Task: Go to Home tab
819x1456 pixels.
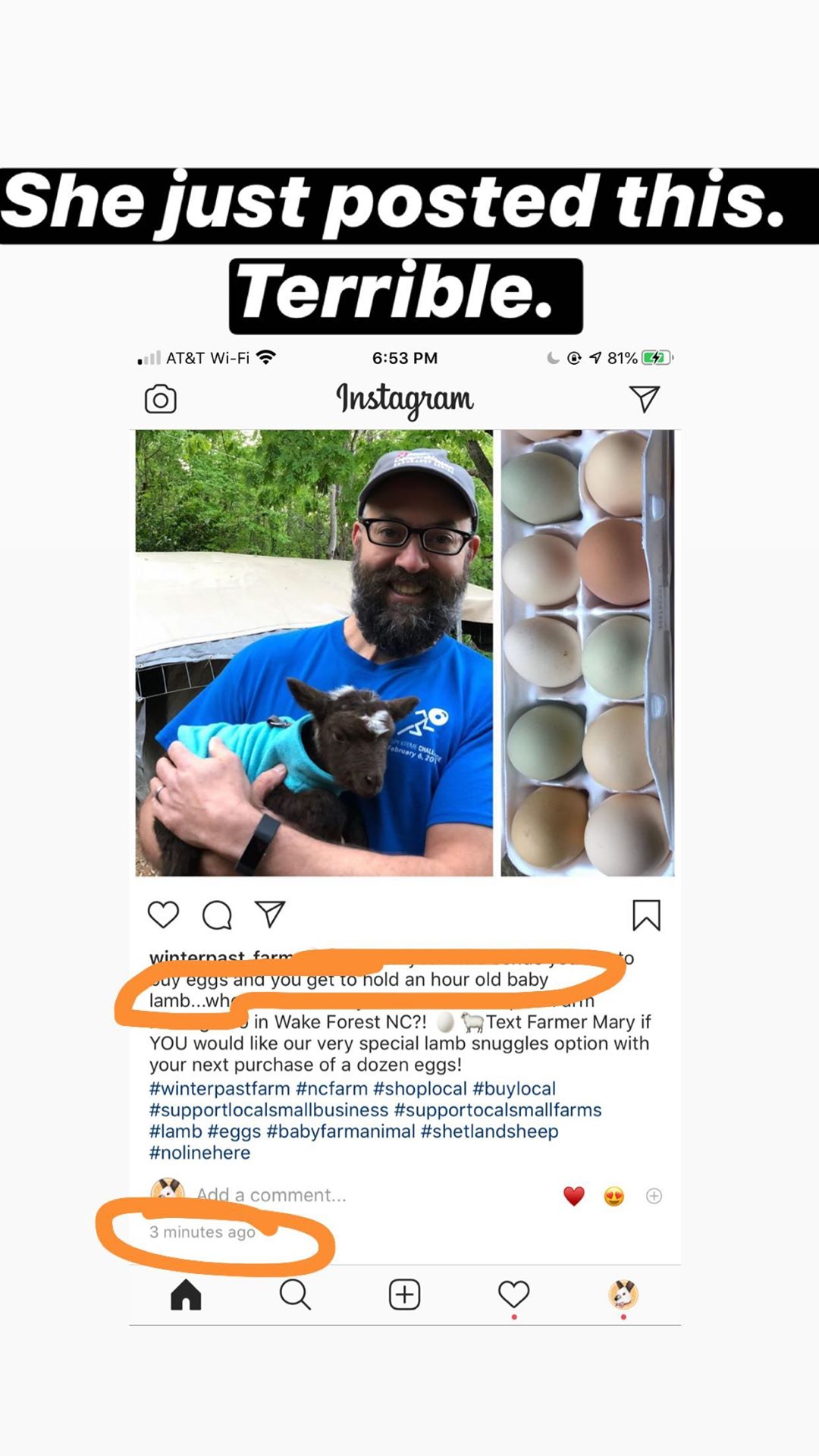Action: point(186,1294)
